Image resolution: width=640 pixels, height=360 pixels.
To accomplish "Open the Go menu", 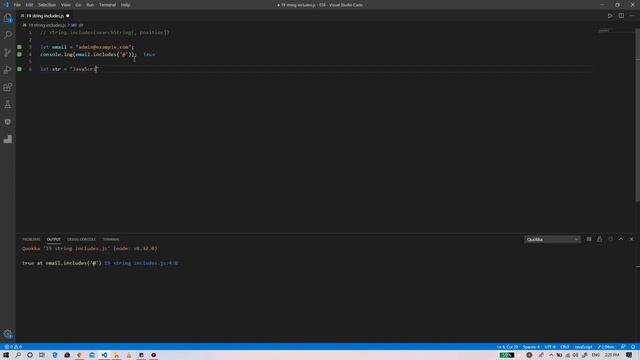I will pos(78,5).
